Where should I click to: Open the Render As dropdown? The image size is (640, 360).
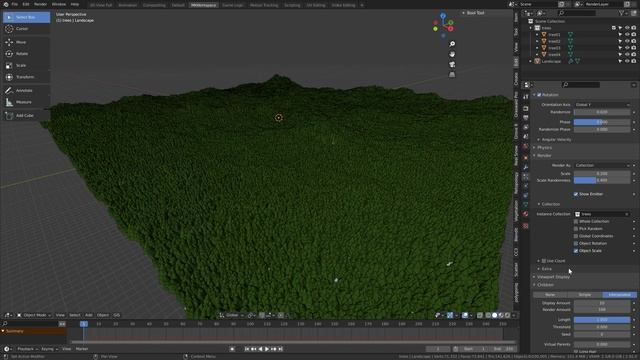pos(602,165)
